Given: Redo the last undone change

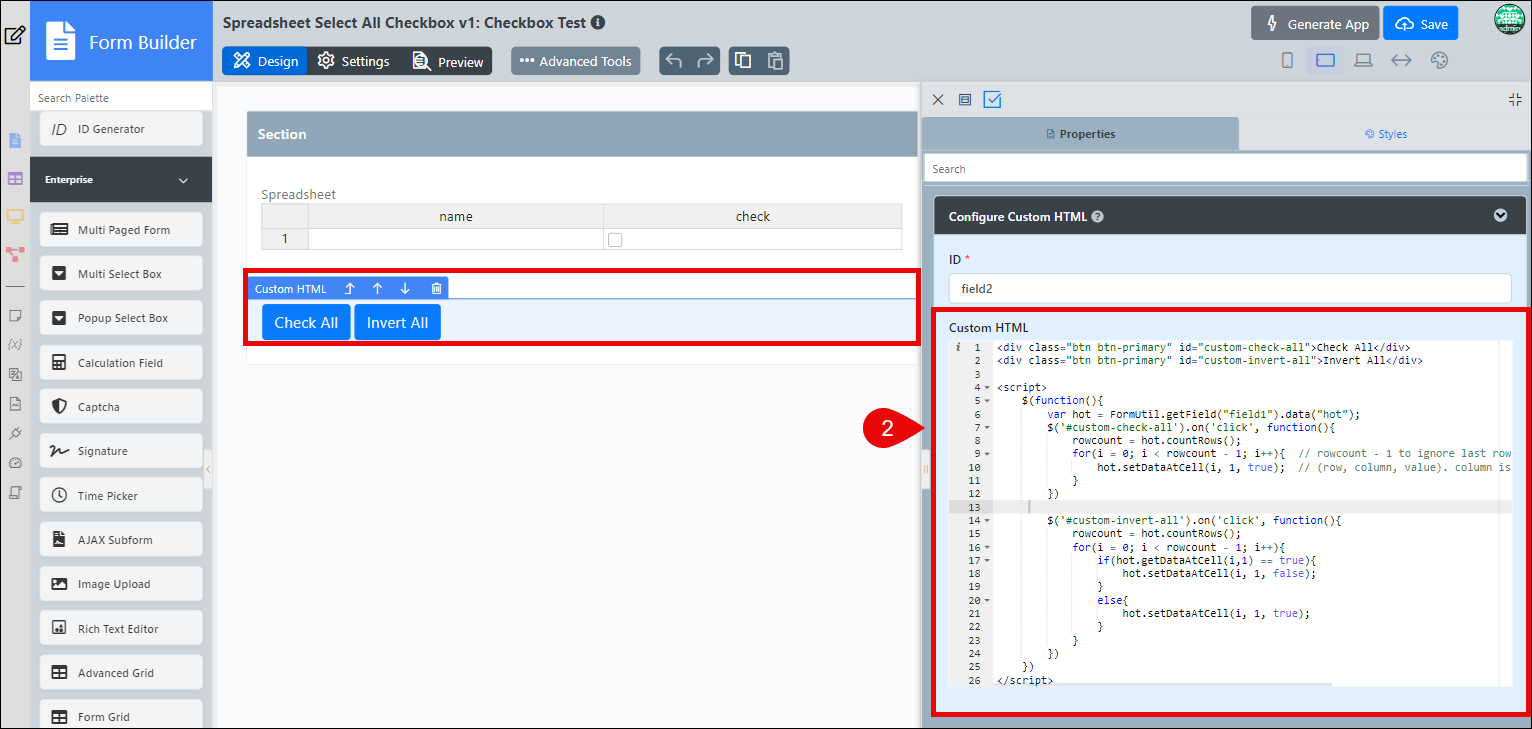Looking at the screenshot, I should [705, 61].
